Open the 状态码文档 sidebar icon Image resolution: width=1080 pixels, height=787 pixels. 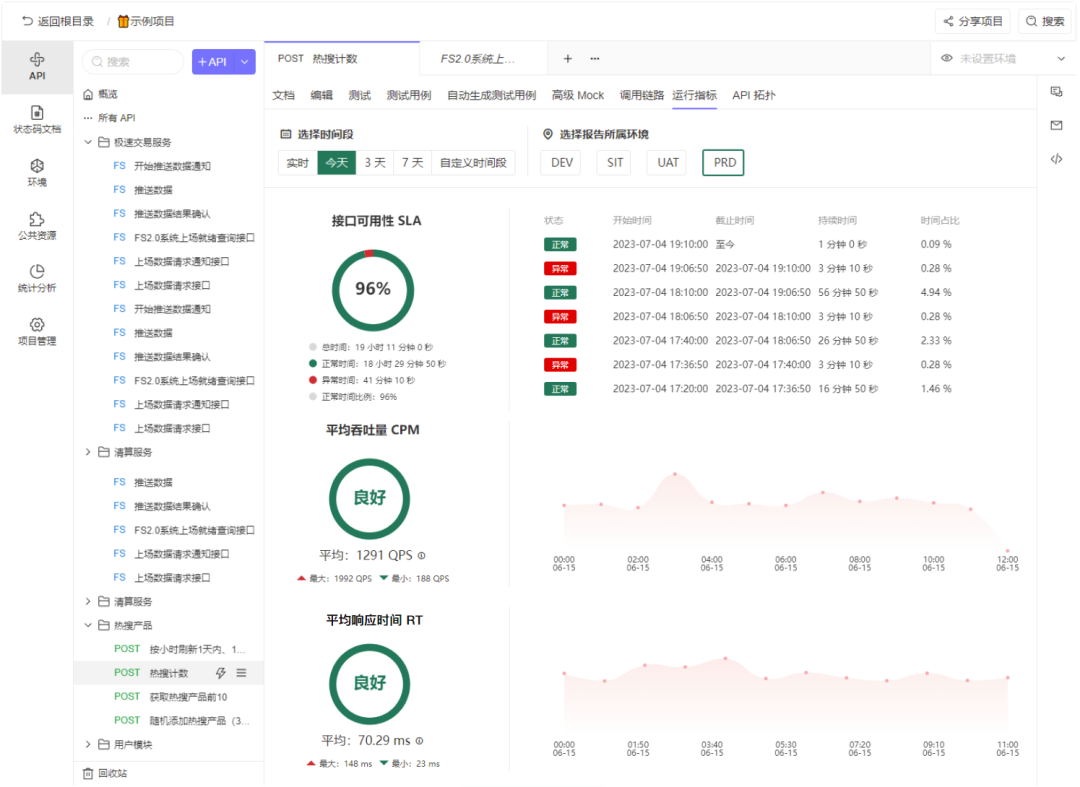(x=37, y=113)
